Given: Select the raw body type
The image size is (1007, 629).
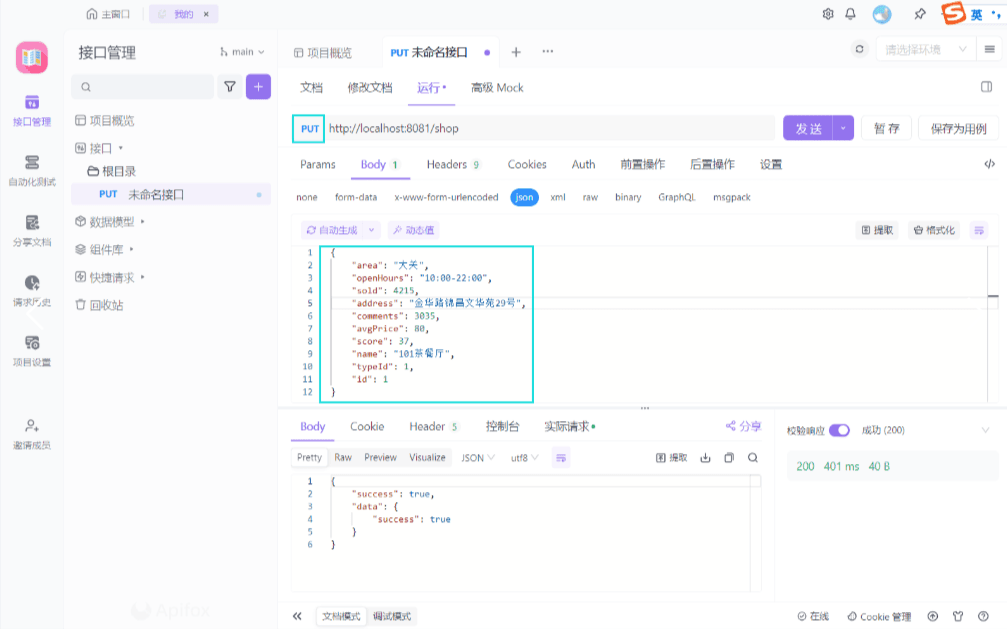Looking at the screenshot, I should tap(590, 197).
